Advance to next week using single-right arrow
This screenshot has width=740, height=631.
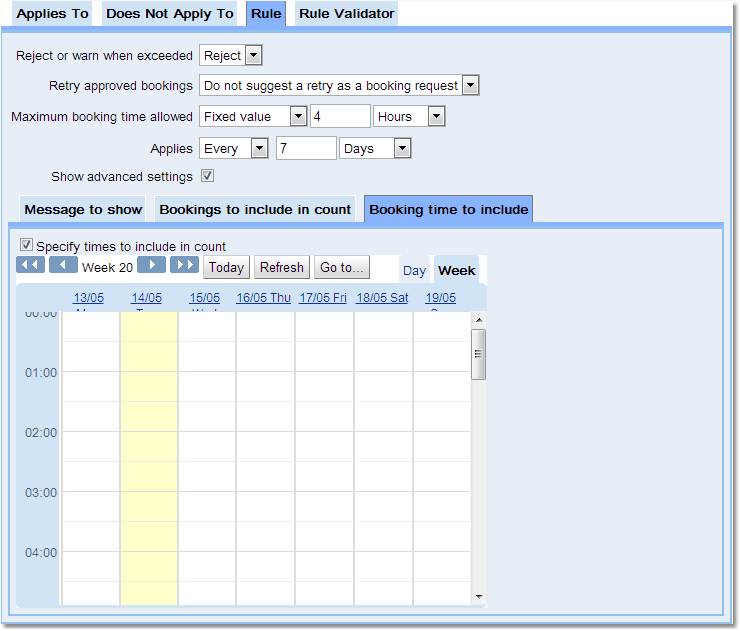coord(151,265)
